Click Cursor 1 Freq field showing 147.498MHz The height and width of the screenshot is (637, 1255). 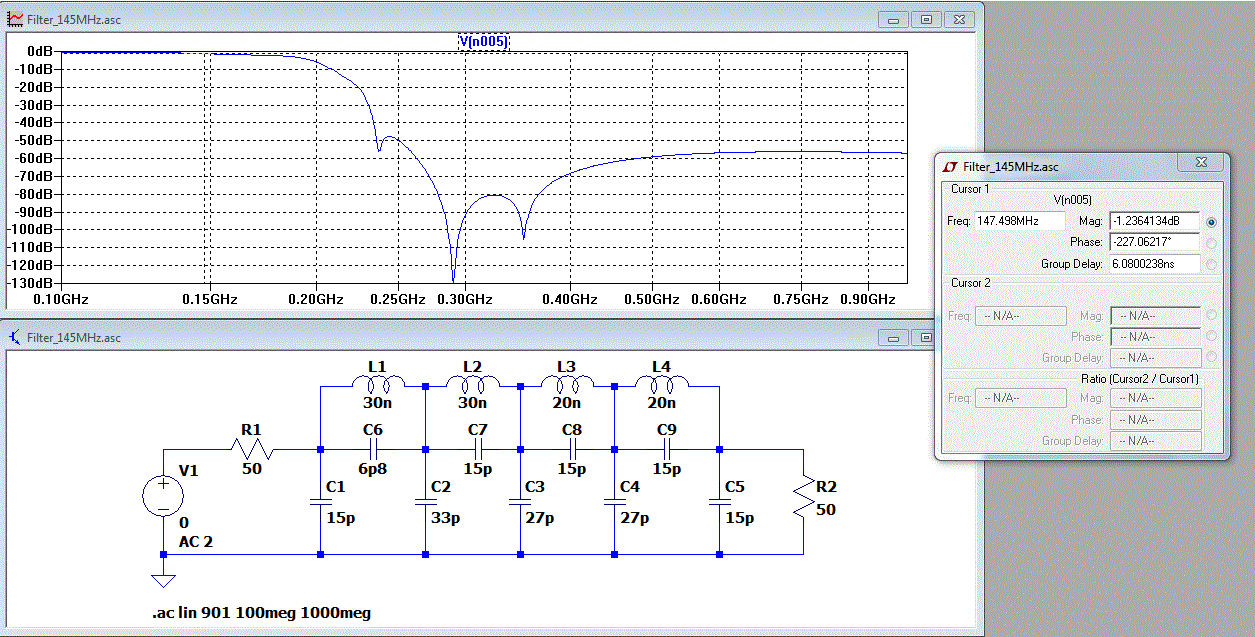point(1020,221)
